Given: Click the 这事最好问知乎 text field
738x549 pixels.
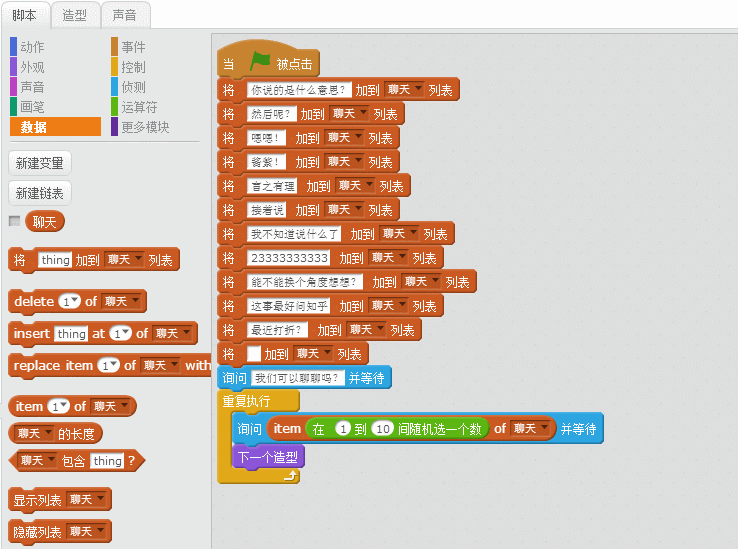Looking at the screenshot, I should 289,306.
